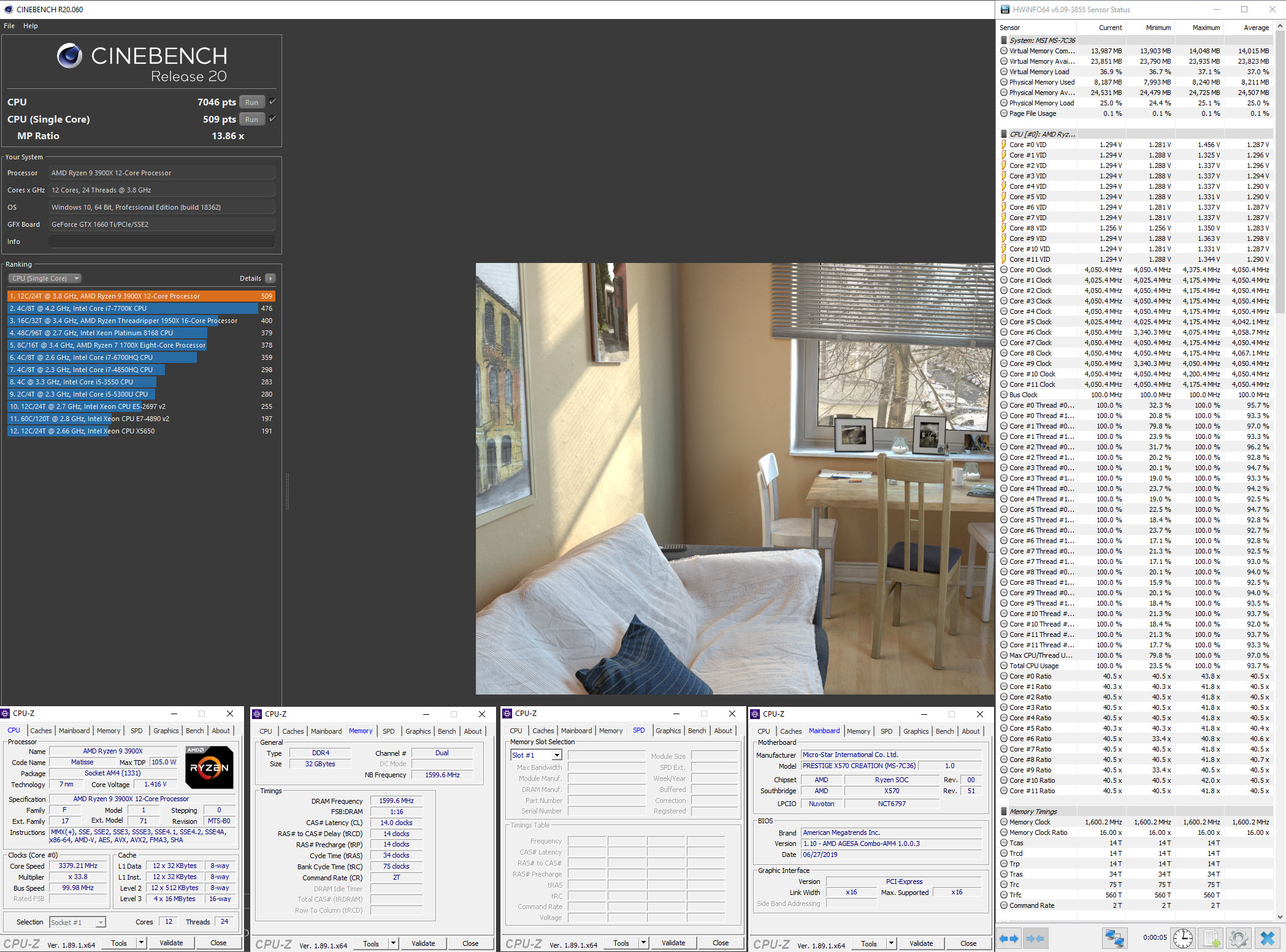Click HWiNFO collapse columns inward-arrows icon
Screen dimensions: 1286x952
pyautogui.click(x=1035, y=938)
